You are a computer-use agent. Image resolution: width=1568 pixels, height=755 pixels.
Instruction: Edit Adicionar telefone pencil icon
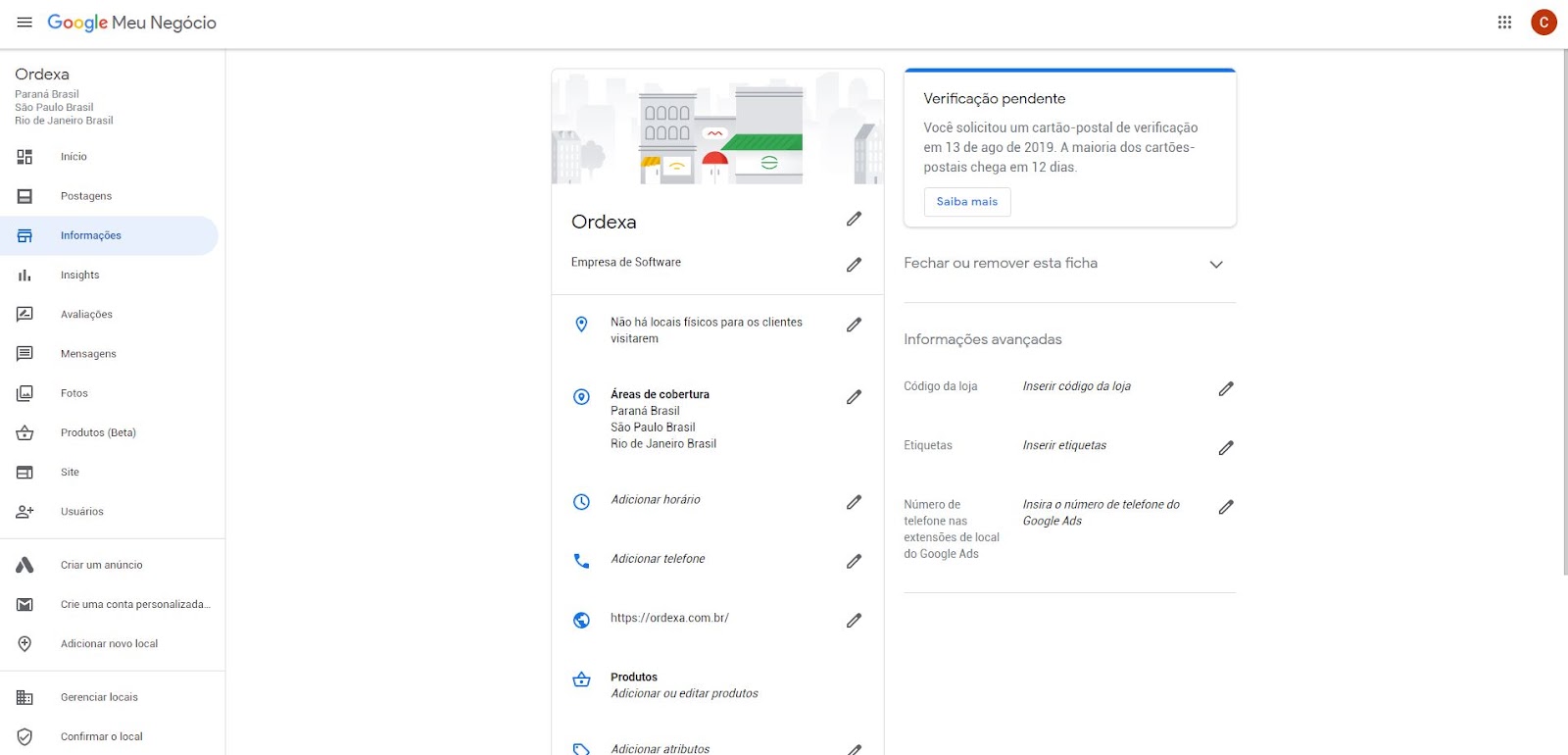854,561
